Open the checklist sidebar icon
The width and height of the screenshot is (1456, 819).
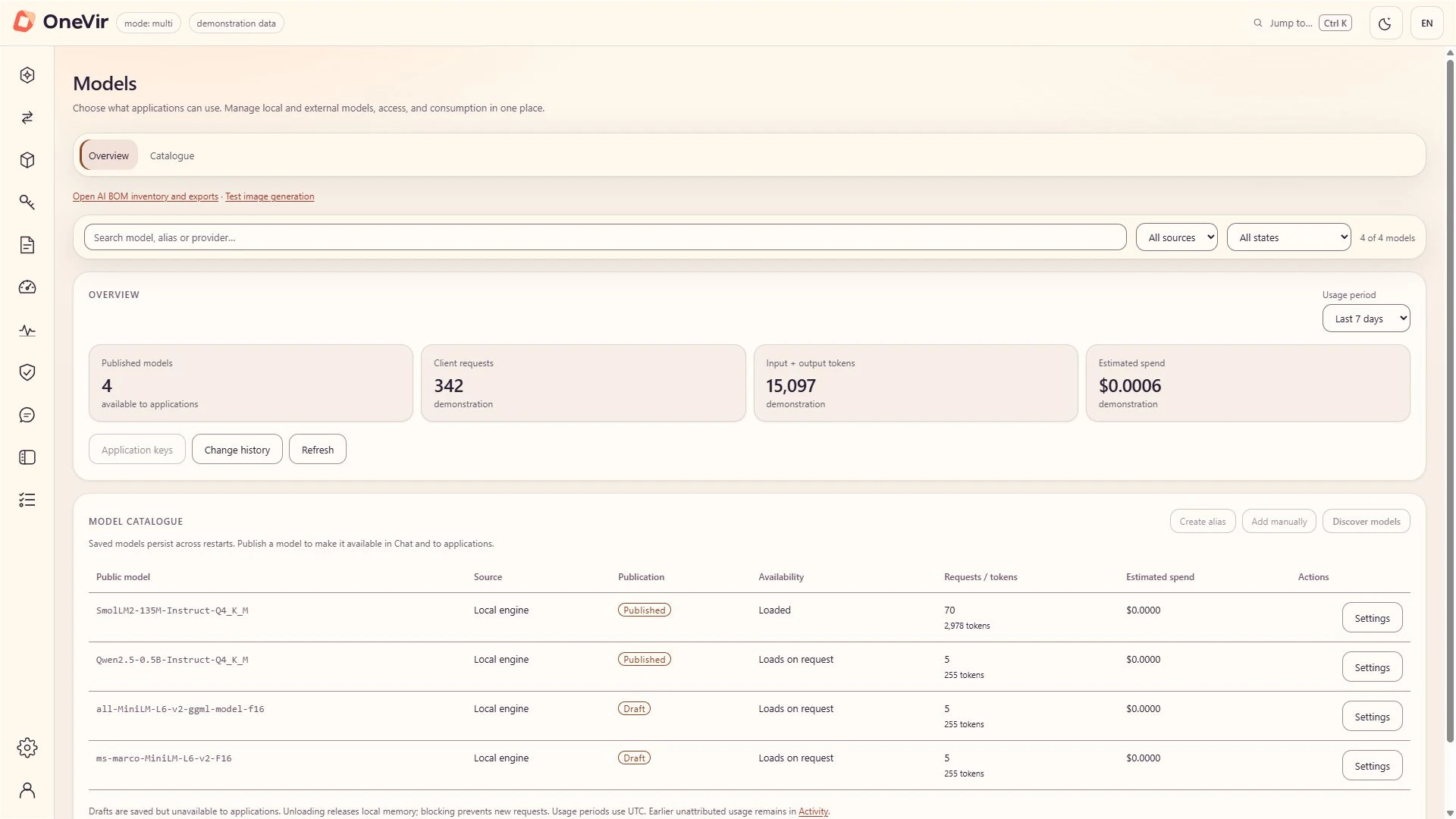click(27, 500)
